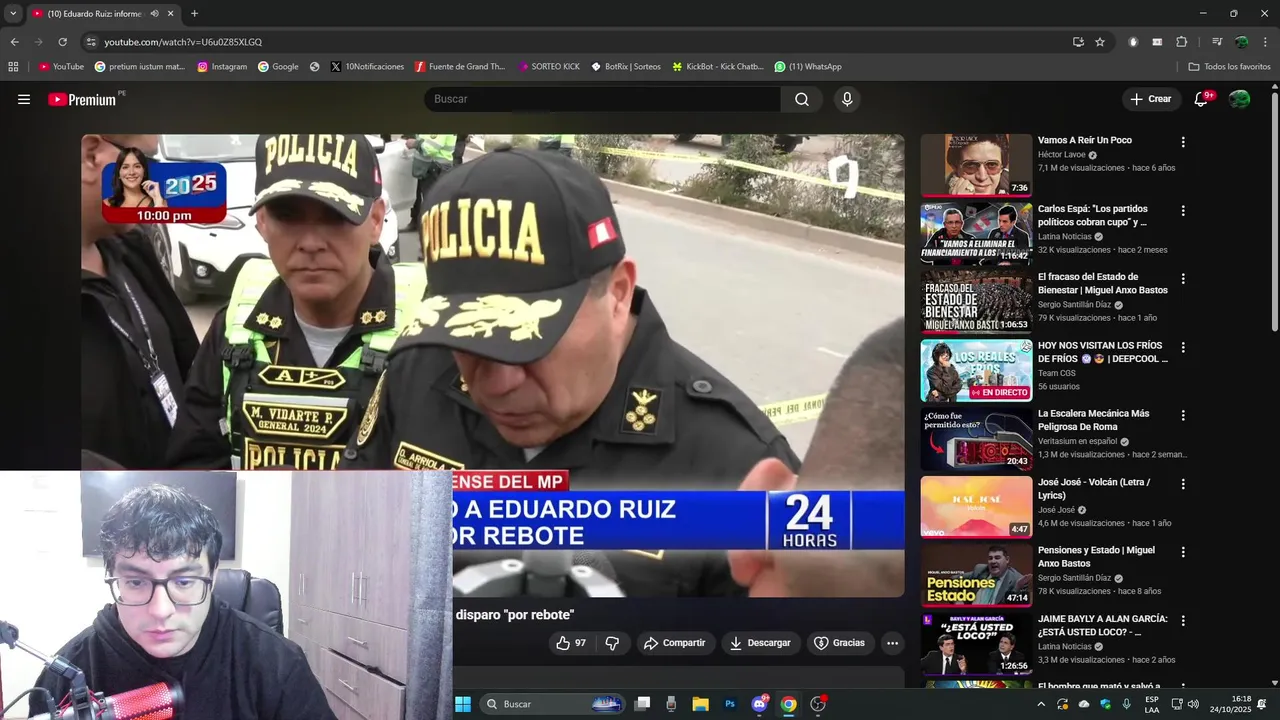Open Latina Noticias channel under Carlos Espá video

pos(1064,237)
